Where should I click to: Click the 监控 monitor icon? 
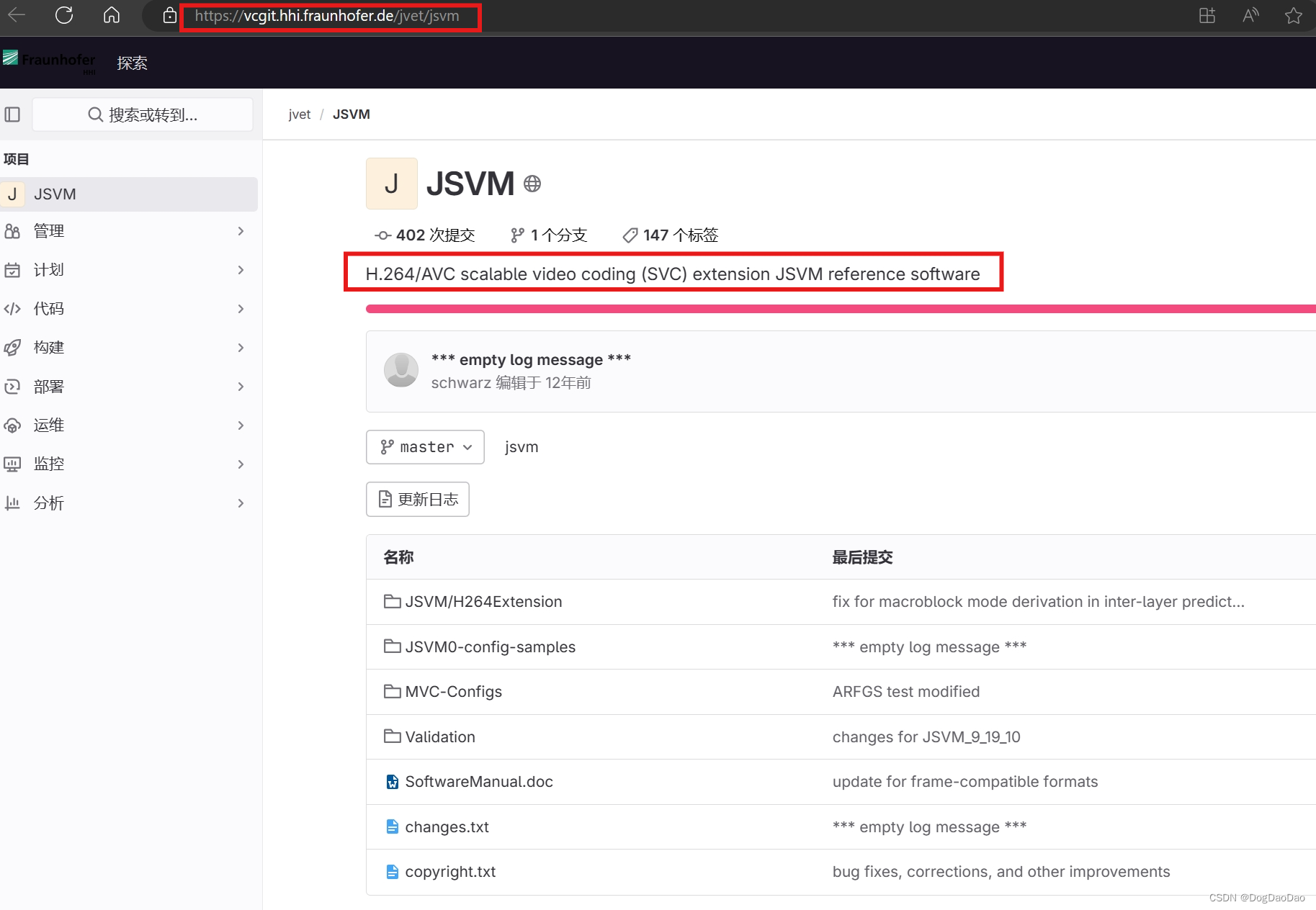click(12, 464)
